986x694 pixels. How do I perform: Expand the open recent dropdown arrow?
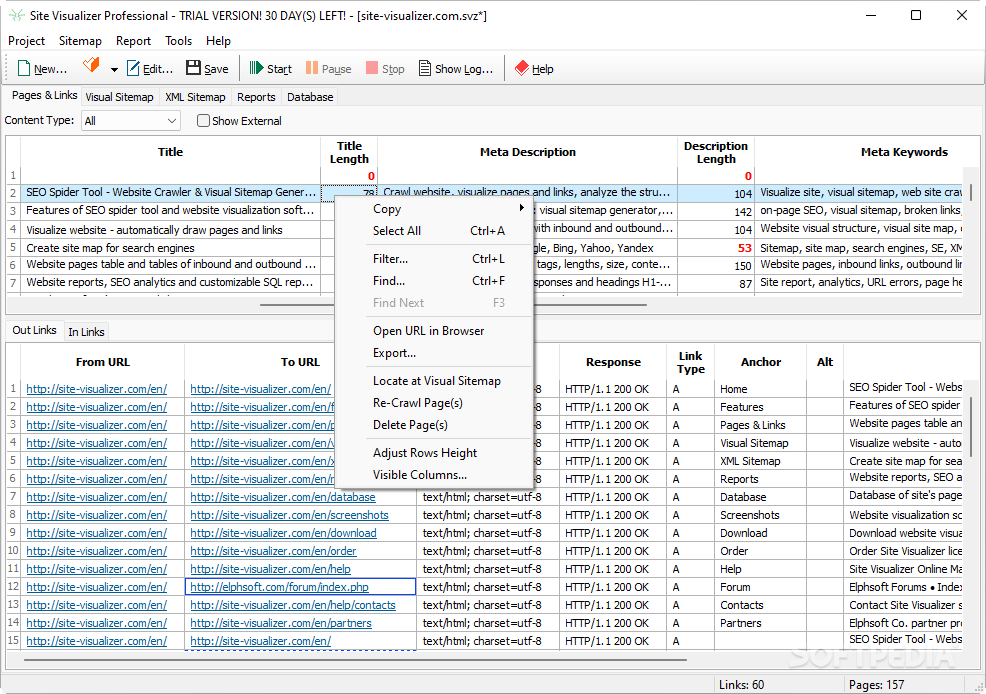114,69
